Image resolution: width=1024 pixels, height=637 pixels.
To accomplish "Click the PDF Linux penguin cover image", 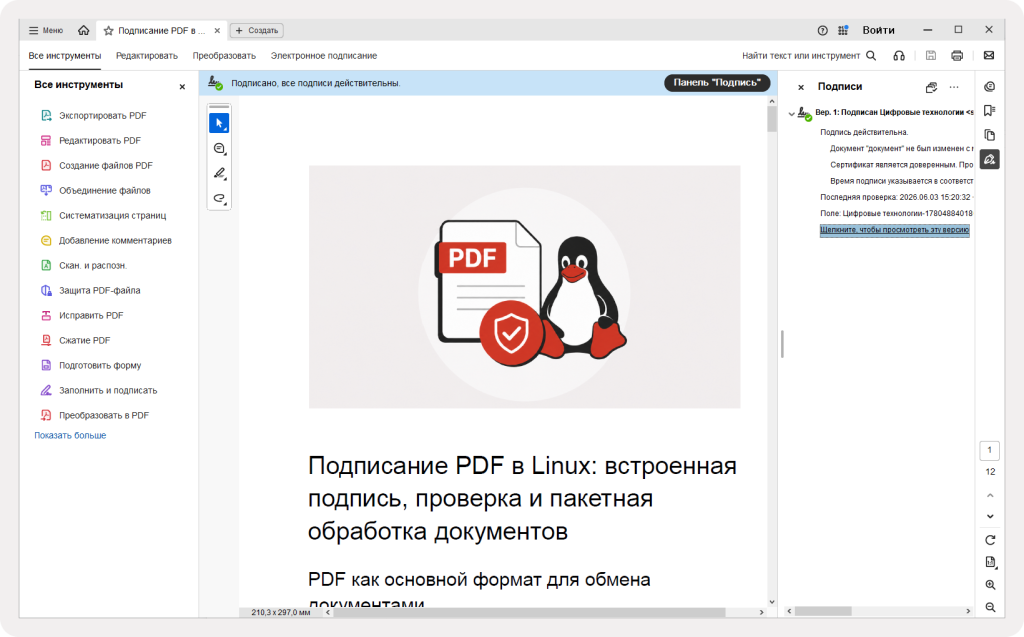I will (524, 287).
